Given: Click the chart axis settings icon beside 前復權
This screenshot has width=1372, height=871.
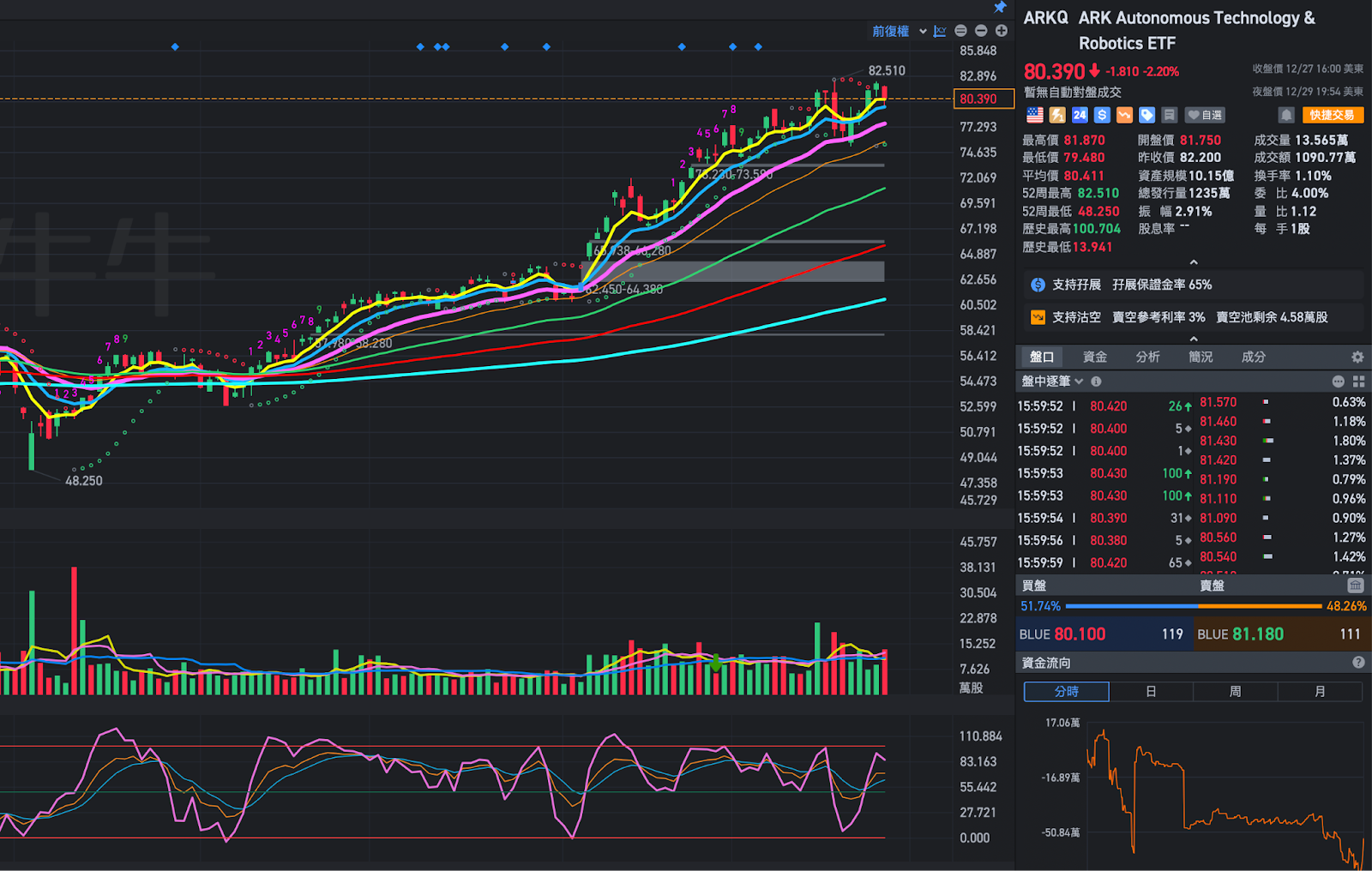Looking at the screenshot, I should tap(940, 31).
